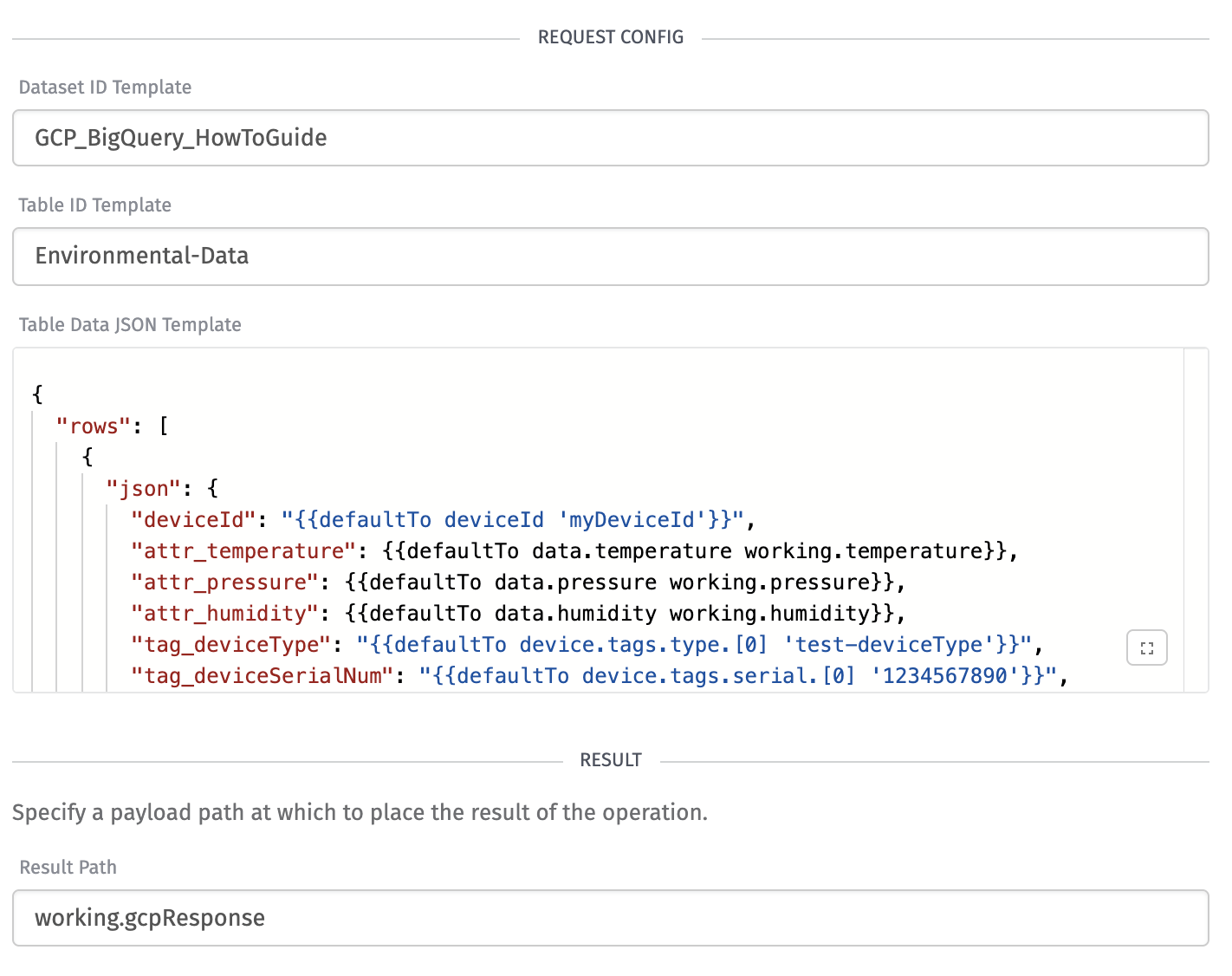1232x976 pixels.
Task: Place cursor on "attr_humidity" line
Action: click(x=518, y=614)
